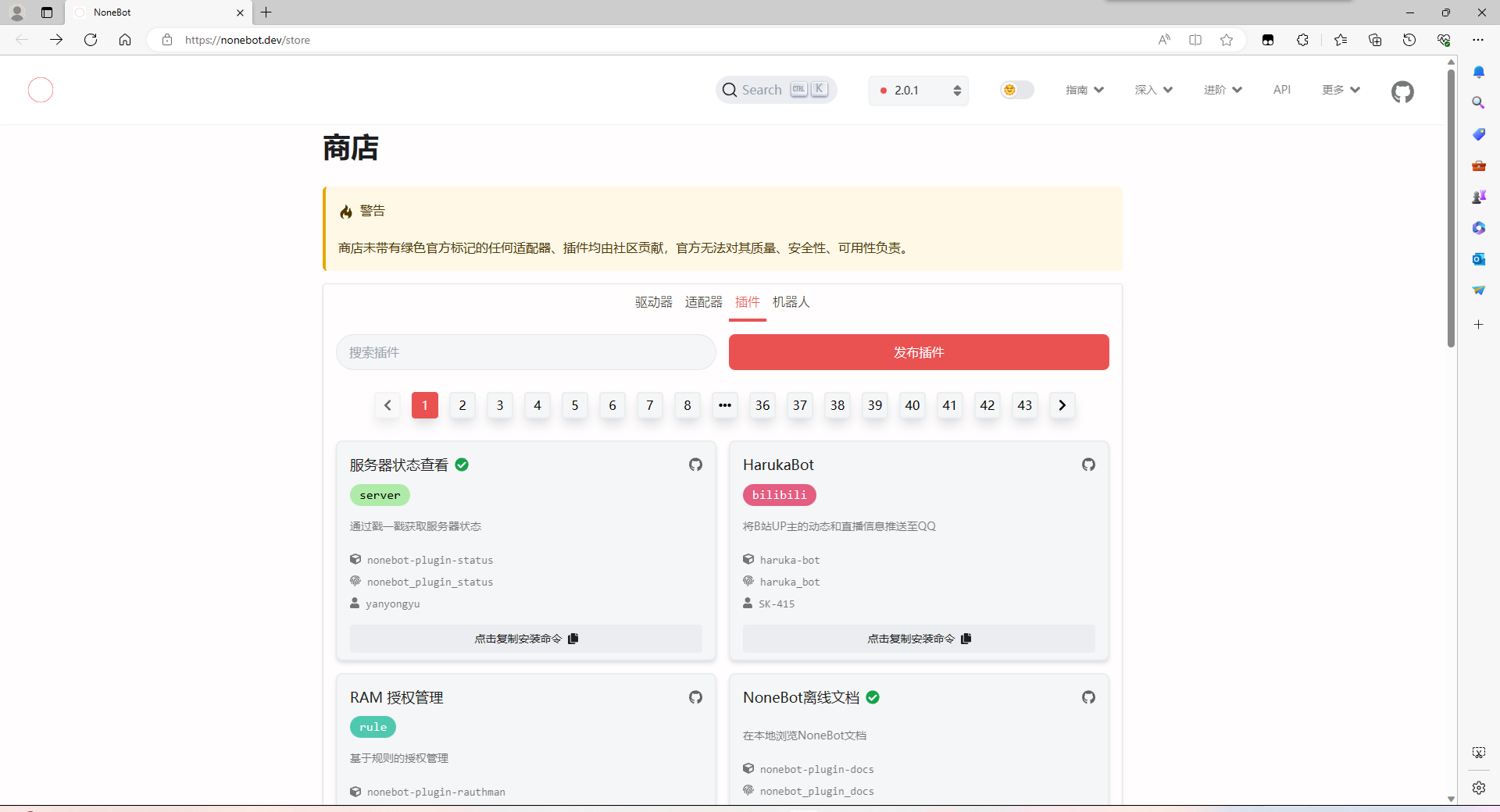This screenshot has height=812, width=1500.
Task: Open browser profile icon
Action: [16, 12]
